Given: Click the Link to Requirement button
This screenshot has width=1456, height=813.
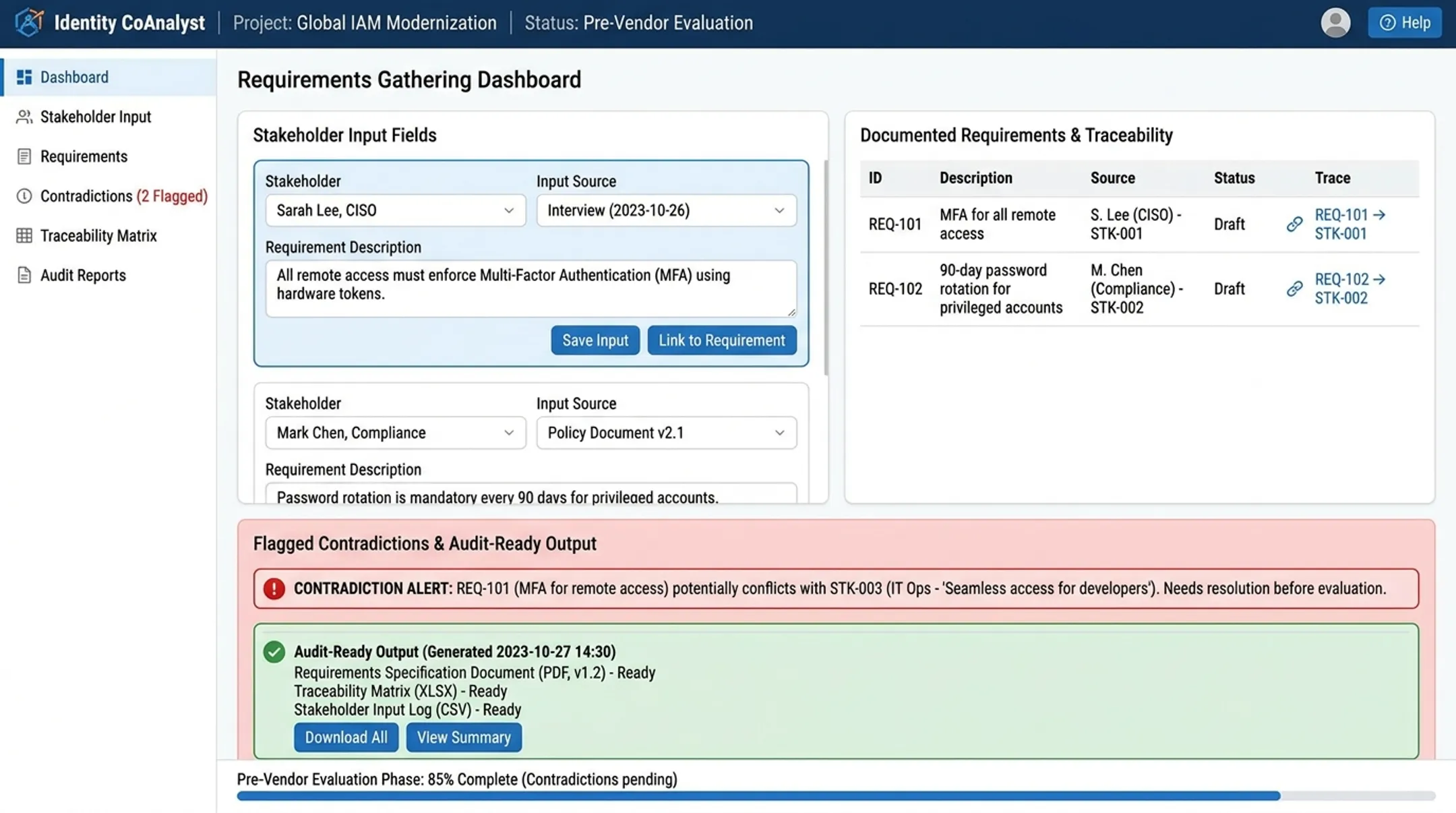Looking at the screenshot, I should pyautogui.click(x=722, y=340).
